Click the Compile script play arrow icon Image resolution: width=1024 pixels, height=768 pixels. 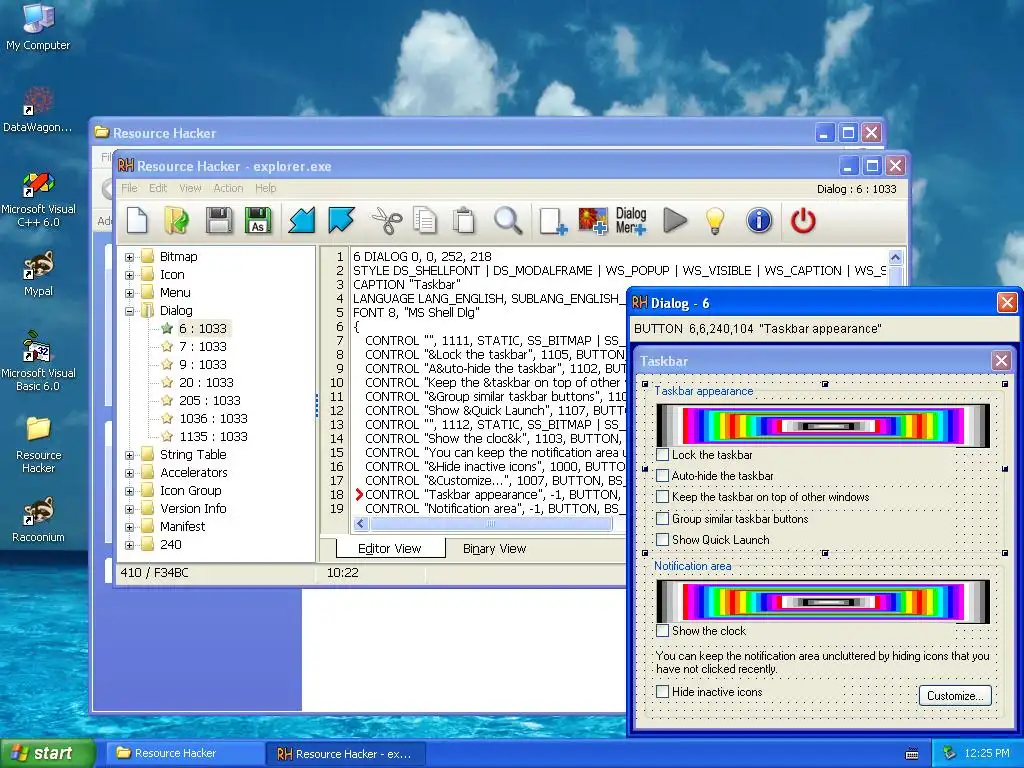click(x=675, y=220)
